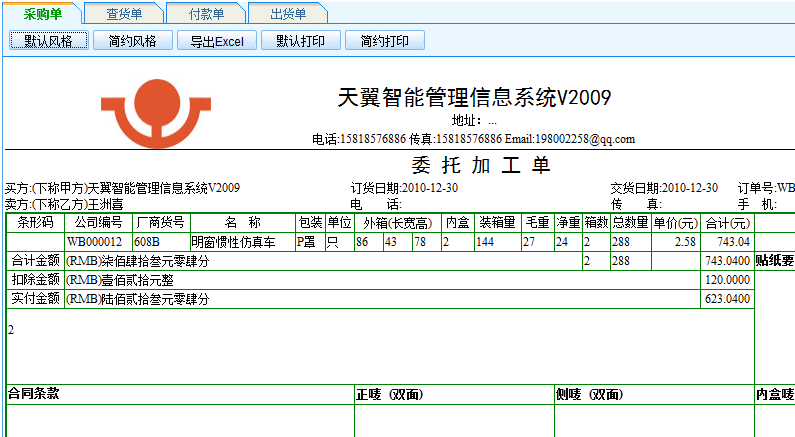This screenshot has width=795, height=437.
Task: Click the 陆佰贰拾叁元零肆分 amount text
Action: [x=155, y=299]
